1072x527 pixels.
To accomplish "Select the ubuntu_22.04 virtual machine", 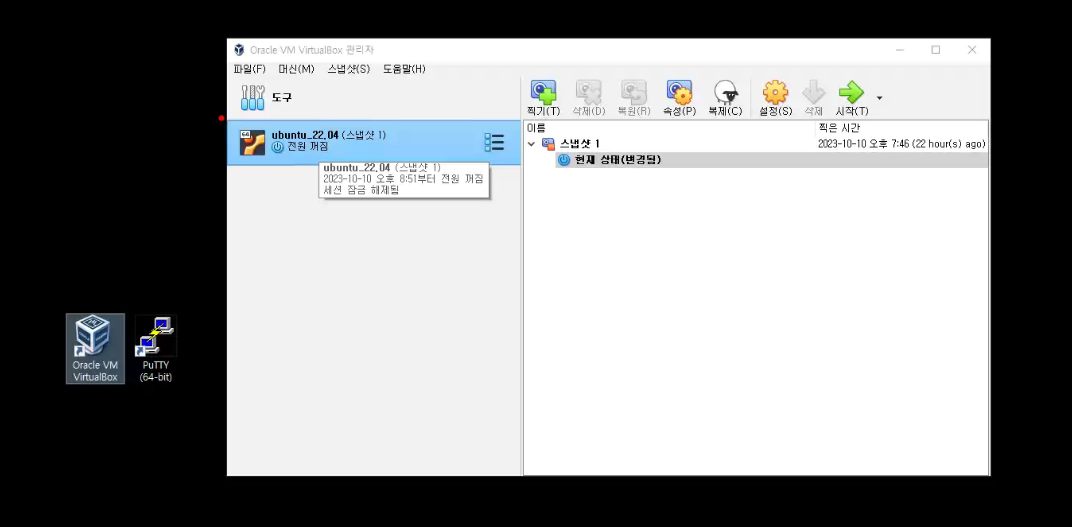I will click(373, 142).
